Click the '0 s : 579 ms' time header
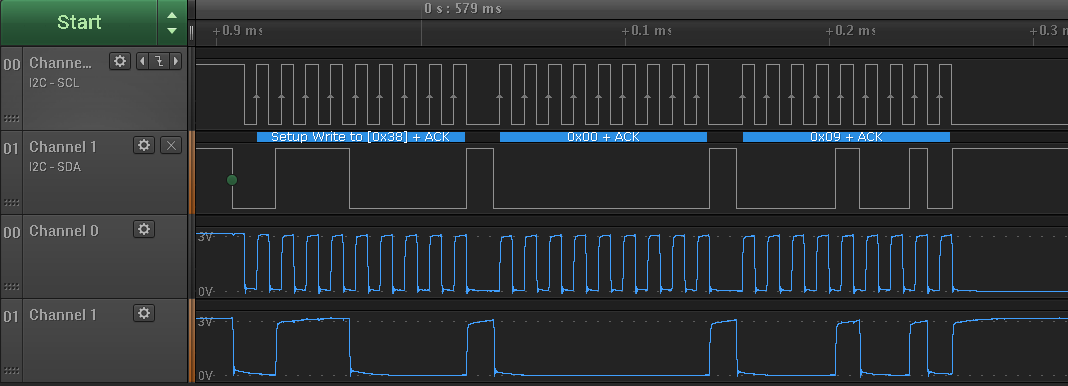1068x386 pixels. click(x=462, y=9)
